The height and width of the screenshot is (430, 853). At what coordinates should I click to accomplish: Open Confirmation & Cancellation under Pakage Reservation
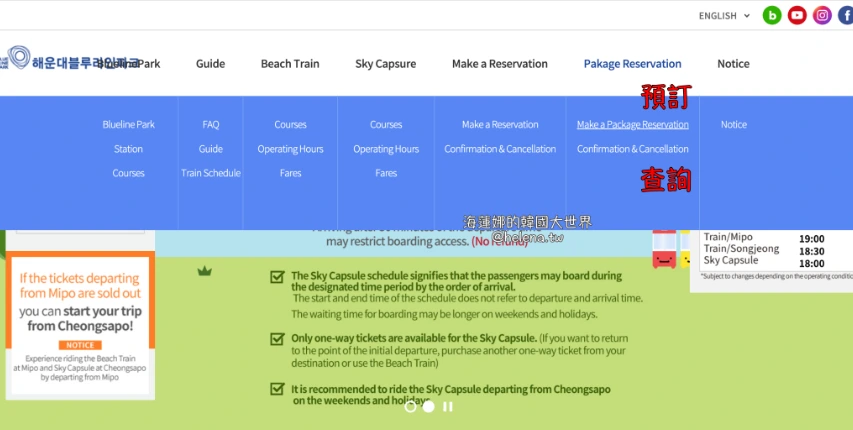[x=633, y=149]
